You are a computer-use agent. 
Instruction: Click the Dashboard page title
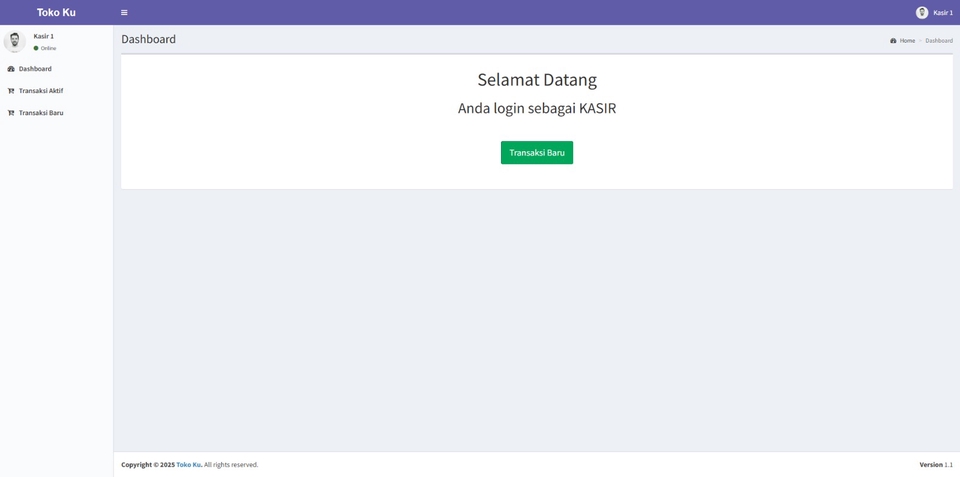pyautogui.click(x=148, y=39)
